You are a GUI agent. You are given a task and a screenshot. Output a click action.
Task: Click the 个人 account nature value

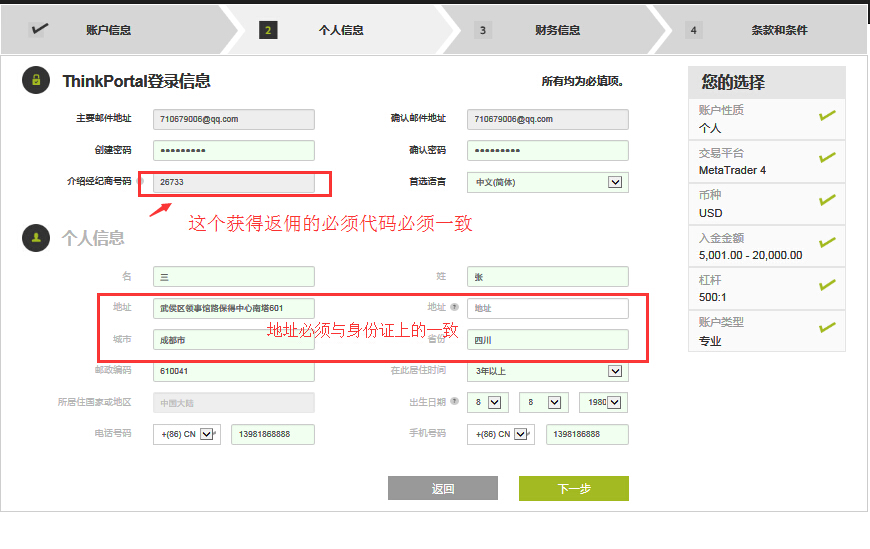[x=710, y=128]
